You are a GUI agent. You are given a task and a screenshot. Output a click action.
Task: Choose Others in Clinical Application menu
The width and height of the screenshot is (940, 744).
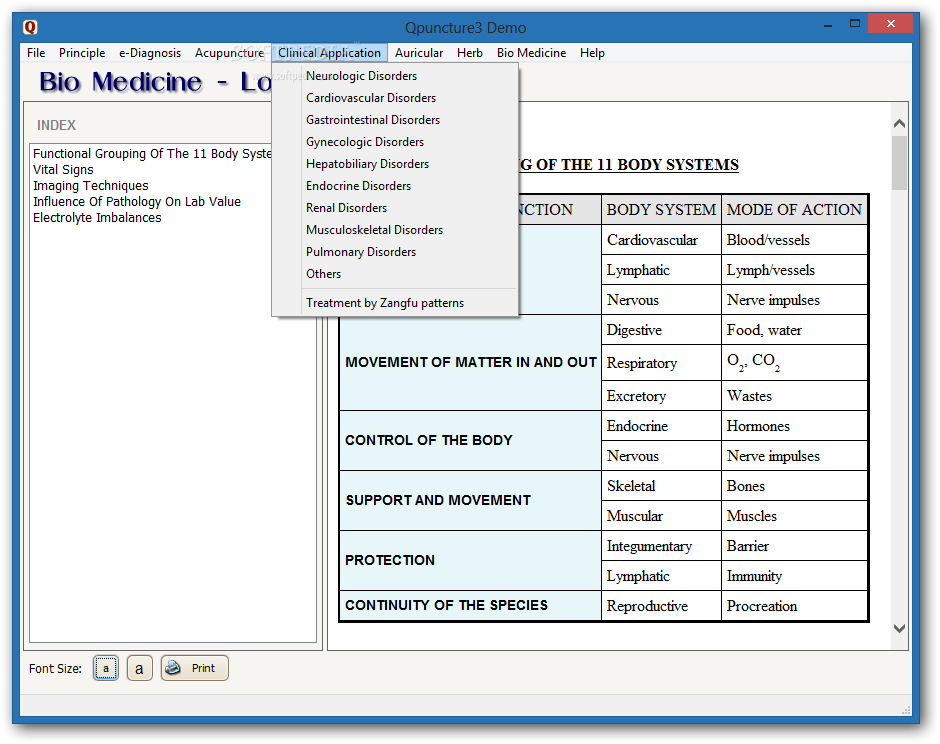click(x=395, y=274)
